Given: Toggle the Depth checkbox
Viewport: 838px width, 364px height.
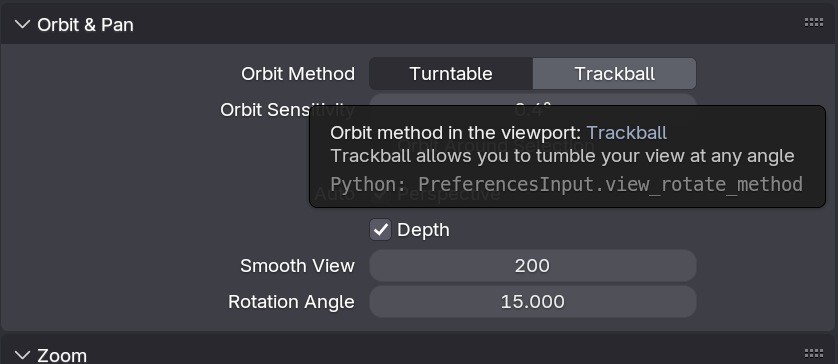Looking at the screenshot, I should pos(380,230).
